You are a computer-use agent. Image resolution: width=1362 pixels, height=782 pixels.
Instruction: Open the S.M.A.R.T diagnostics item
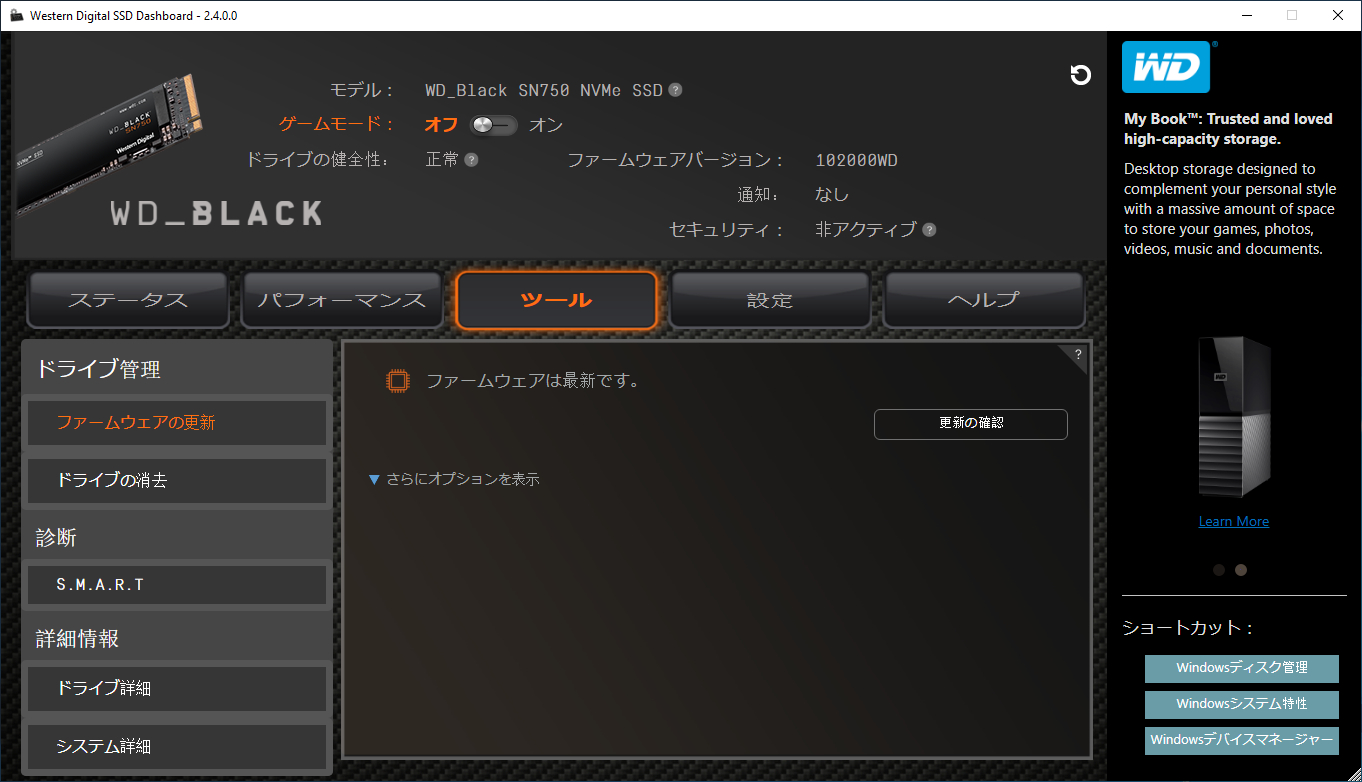click(177, 585)
